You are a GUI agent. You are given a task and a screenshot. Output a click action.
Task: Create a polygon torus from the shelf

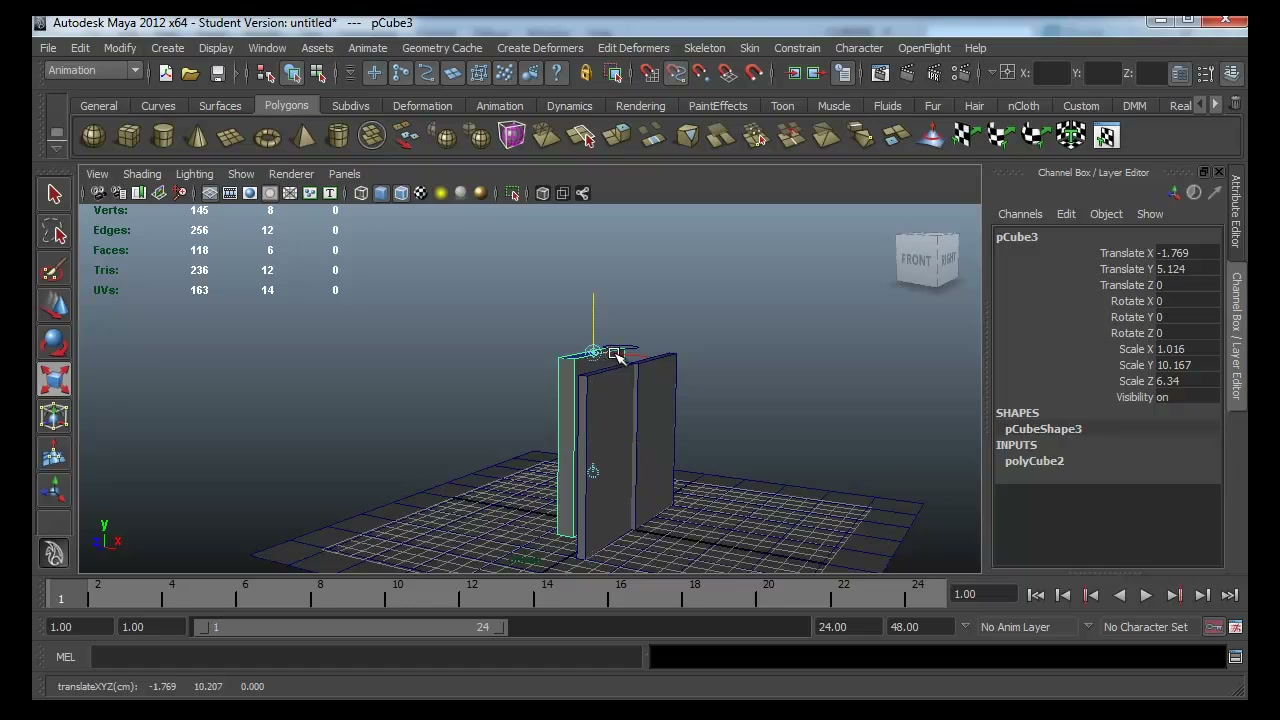click(267, 136)
